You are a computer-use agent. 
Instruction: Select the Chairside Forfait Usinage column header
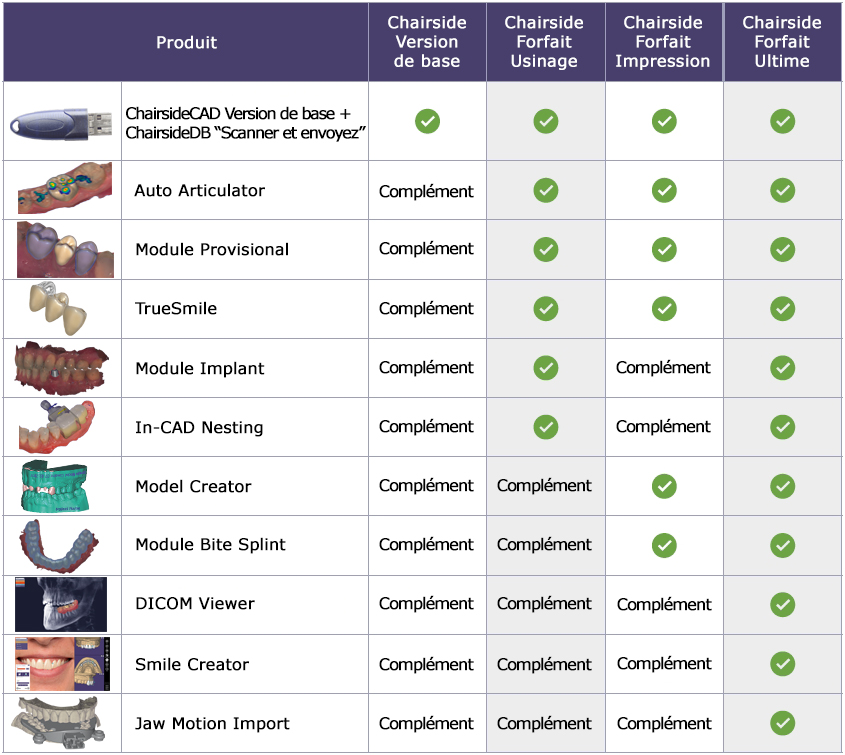544,42
